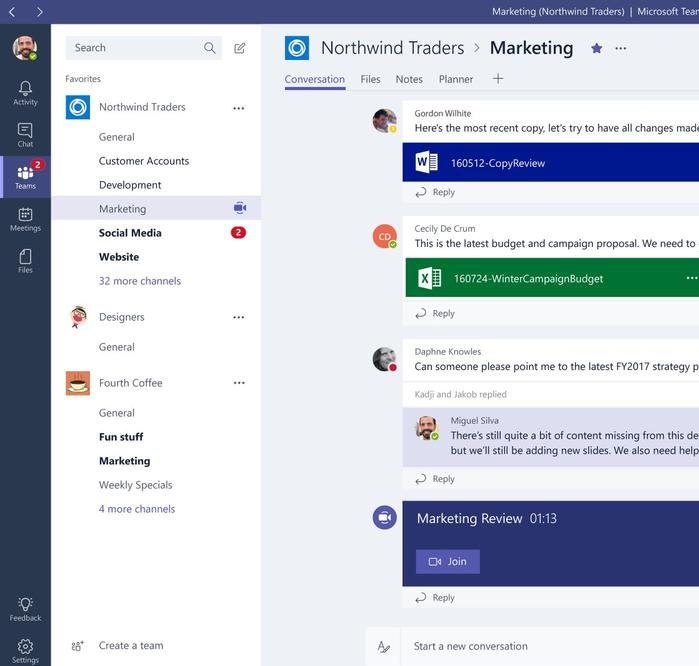The width and height of the screenshot is (699, 666).
Task: Open the Fourth Coffee team cup icon
Action: point(78,383)
